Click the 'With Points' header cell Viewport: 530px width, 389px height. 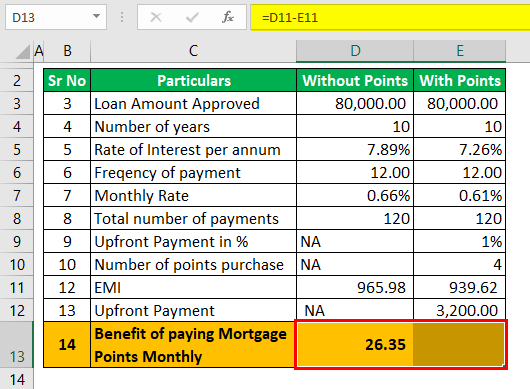coord(460,80)
